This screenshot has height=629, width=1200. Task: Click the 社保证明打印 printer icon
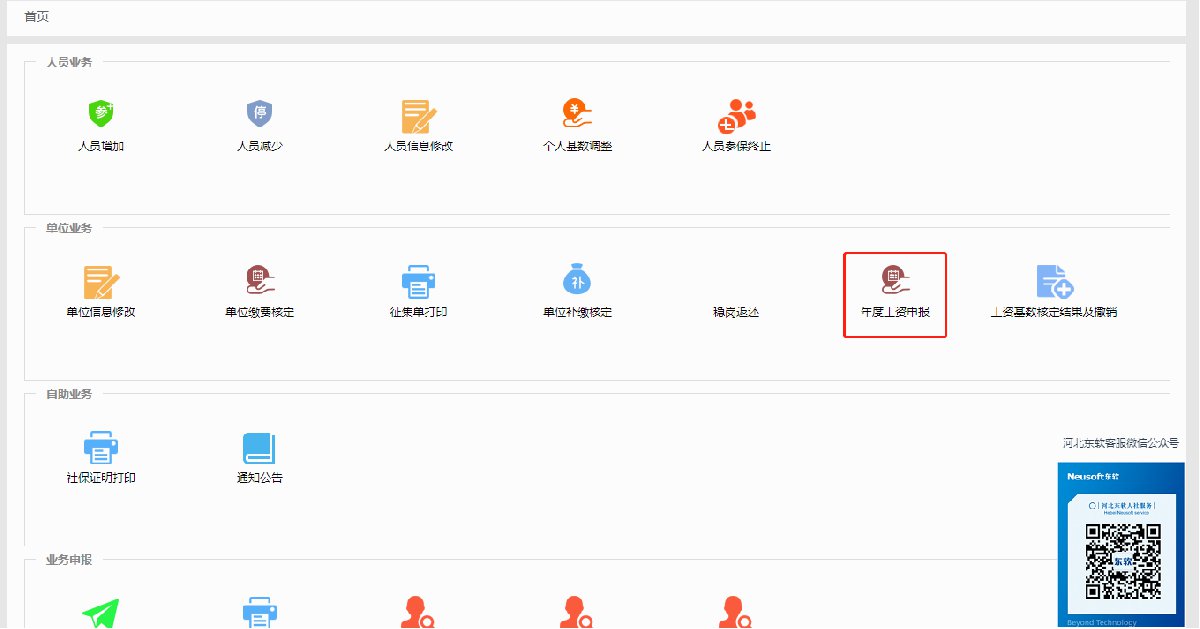[101, 448]
